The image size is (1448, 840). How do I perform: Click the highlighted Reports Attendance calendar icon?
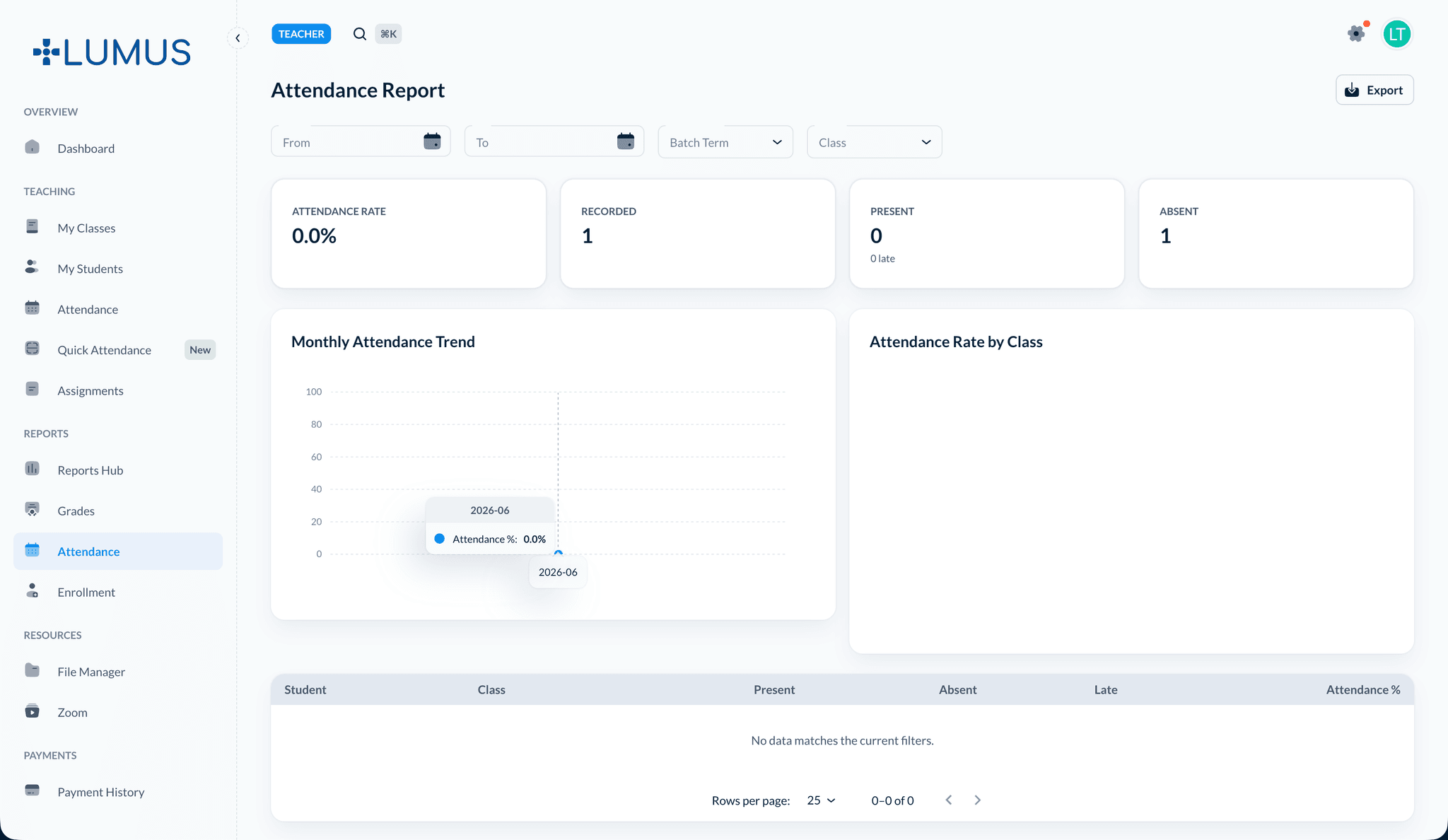click(x=33, y=550)
